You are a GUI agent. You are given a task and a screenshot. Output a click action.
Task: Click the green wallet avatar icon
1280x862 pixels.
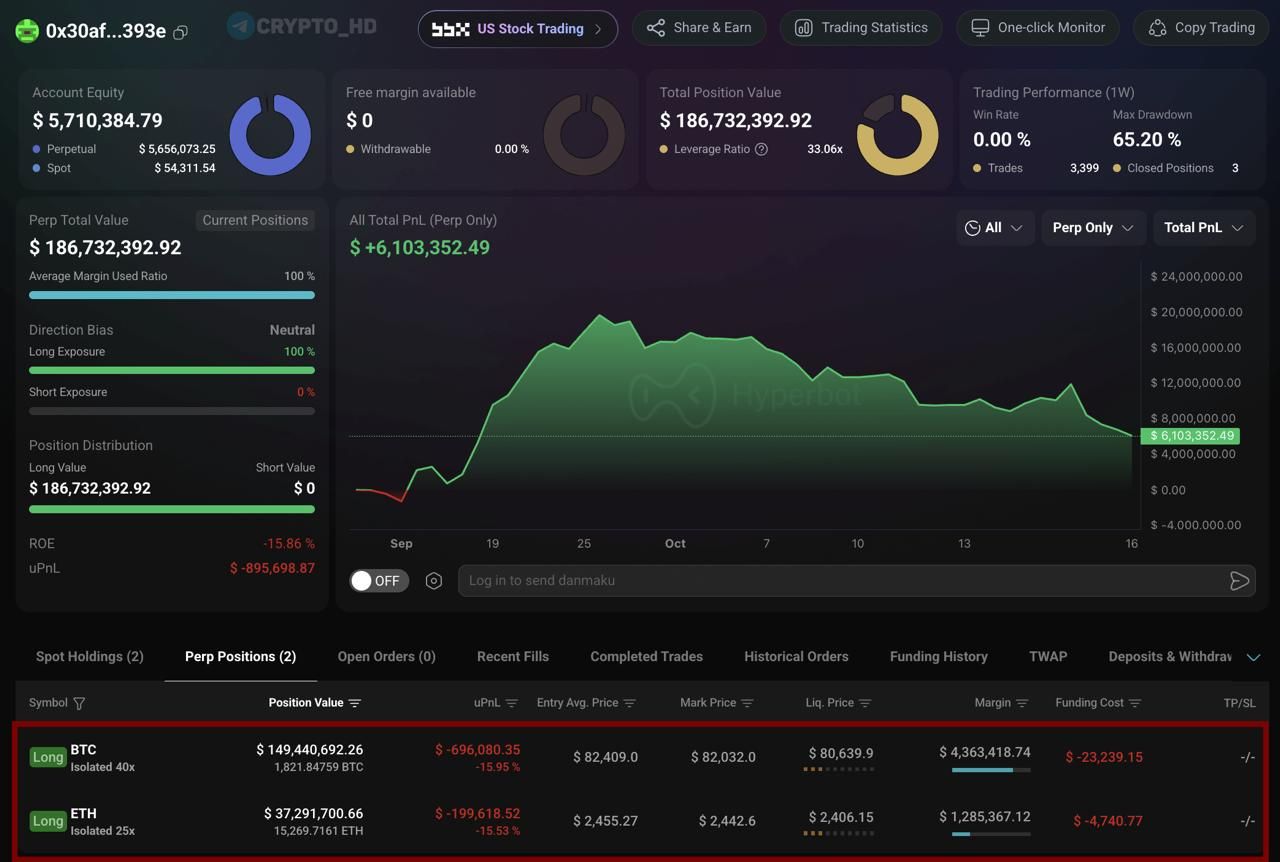(27, 31)
